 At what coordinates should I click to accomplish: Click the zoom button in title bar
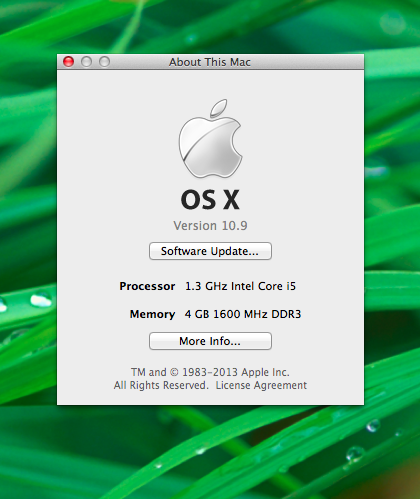pyautogui.click(x=105, y=62)
